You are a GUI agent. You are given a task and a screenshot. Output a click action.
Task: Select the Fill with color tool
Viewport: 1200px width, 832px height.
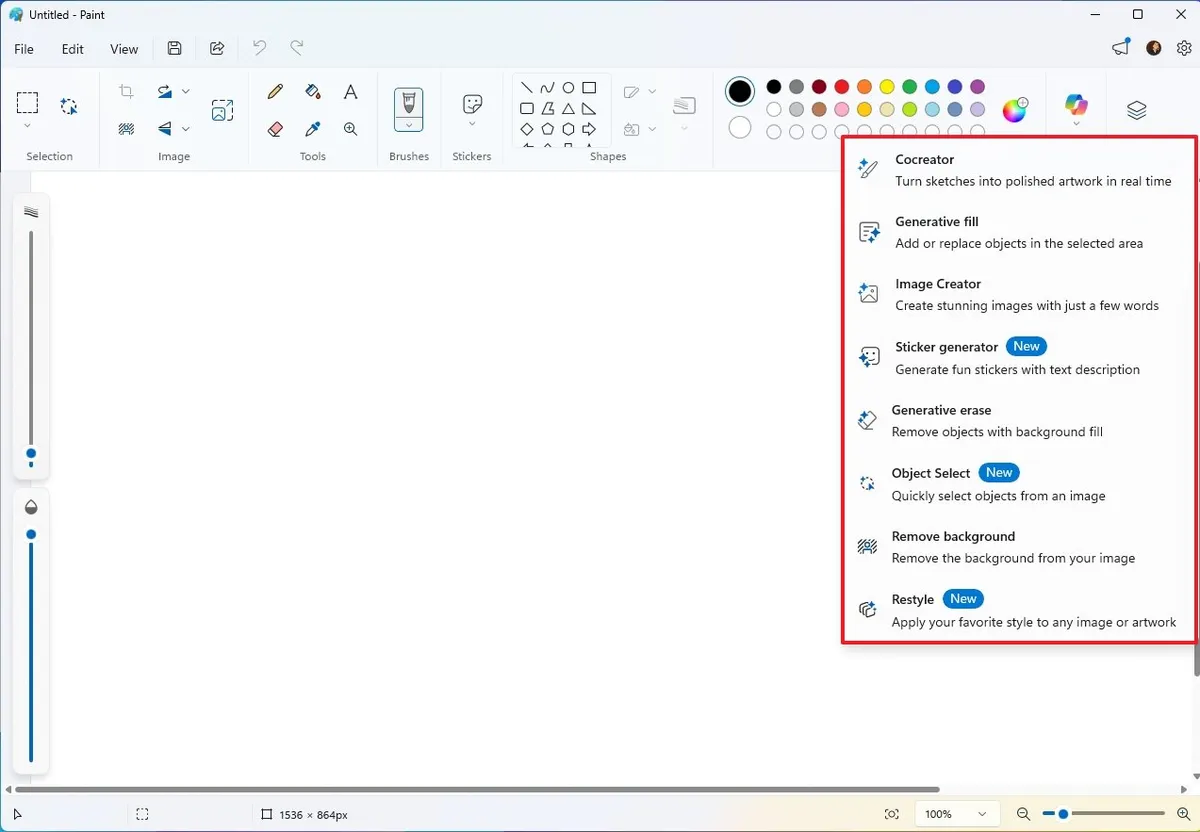pos(312,91)
